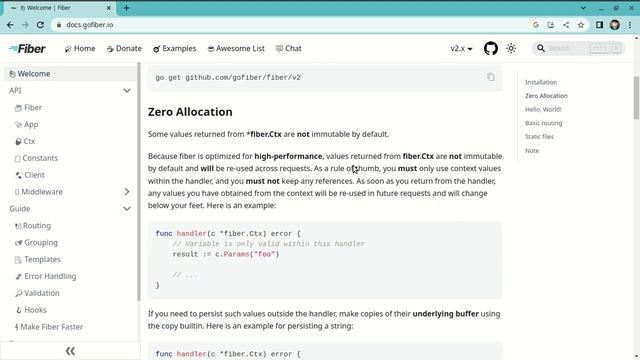Bookmark this page with star icon

point(581,25)
